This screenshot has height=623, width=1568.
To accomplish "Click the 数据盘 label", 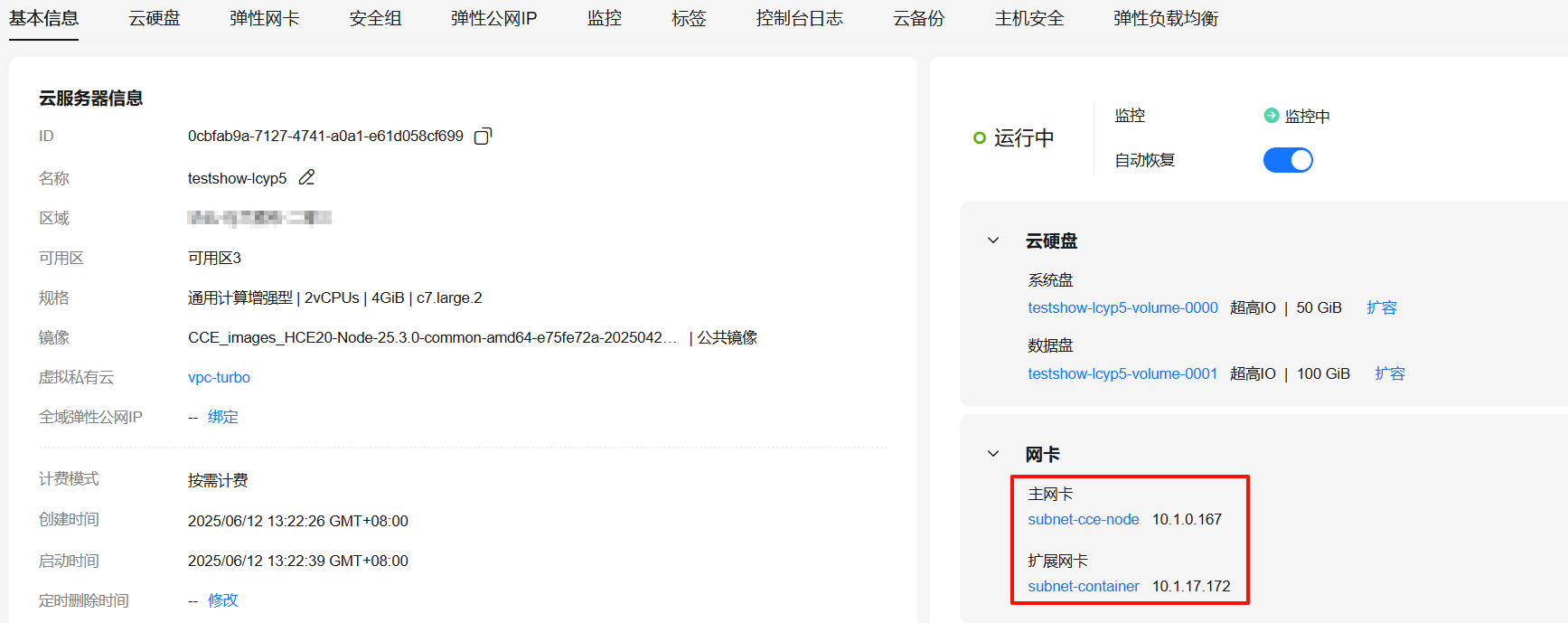I will [1050, 345].
